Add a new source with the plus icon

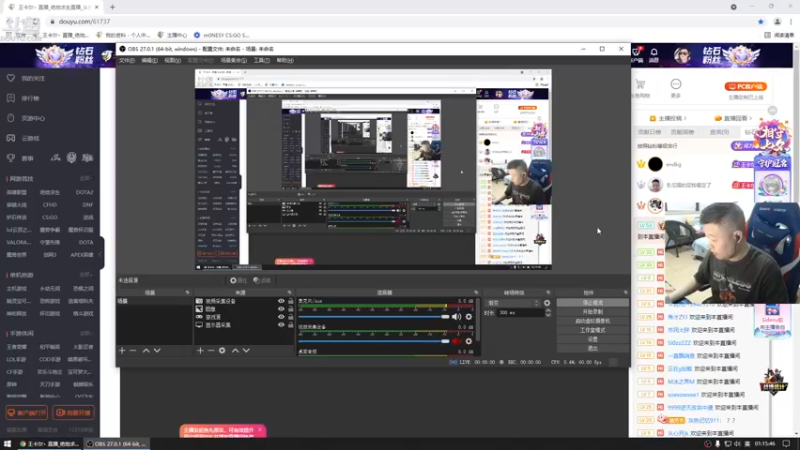[200, 351]
